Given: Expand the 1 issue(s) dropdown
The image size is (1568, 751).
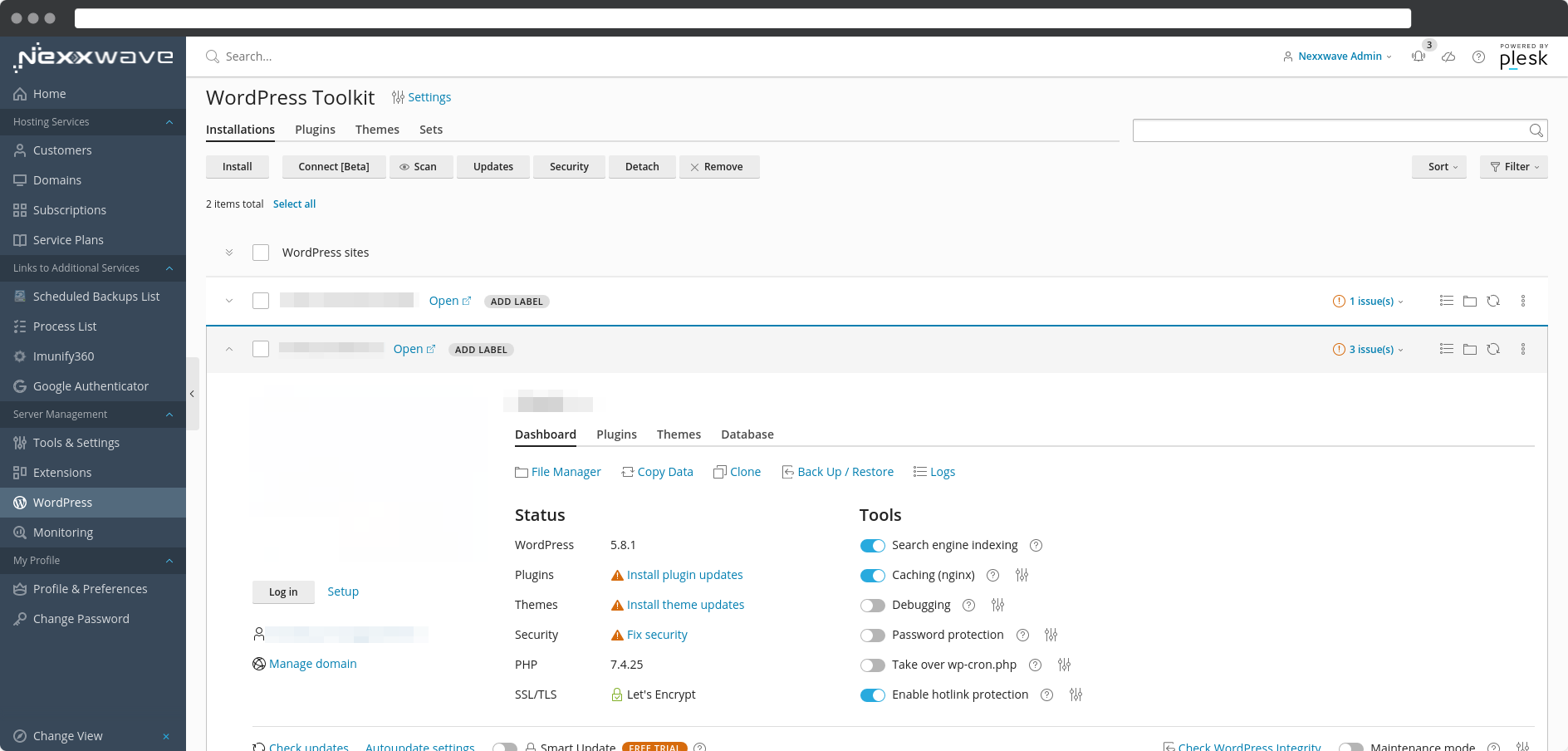Looking at the screenshot, I should pyautogui.click(x=1368, y=302).
